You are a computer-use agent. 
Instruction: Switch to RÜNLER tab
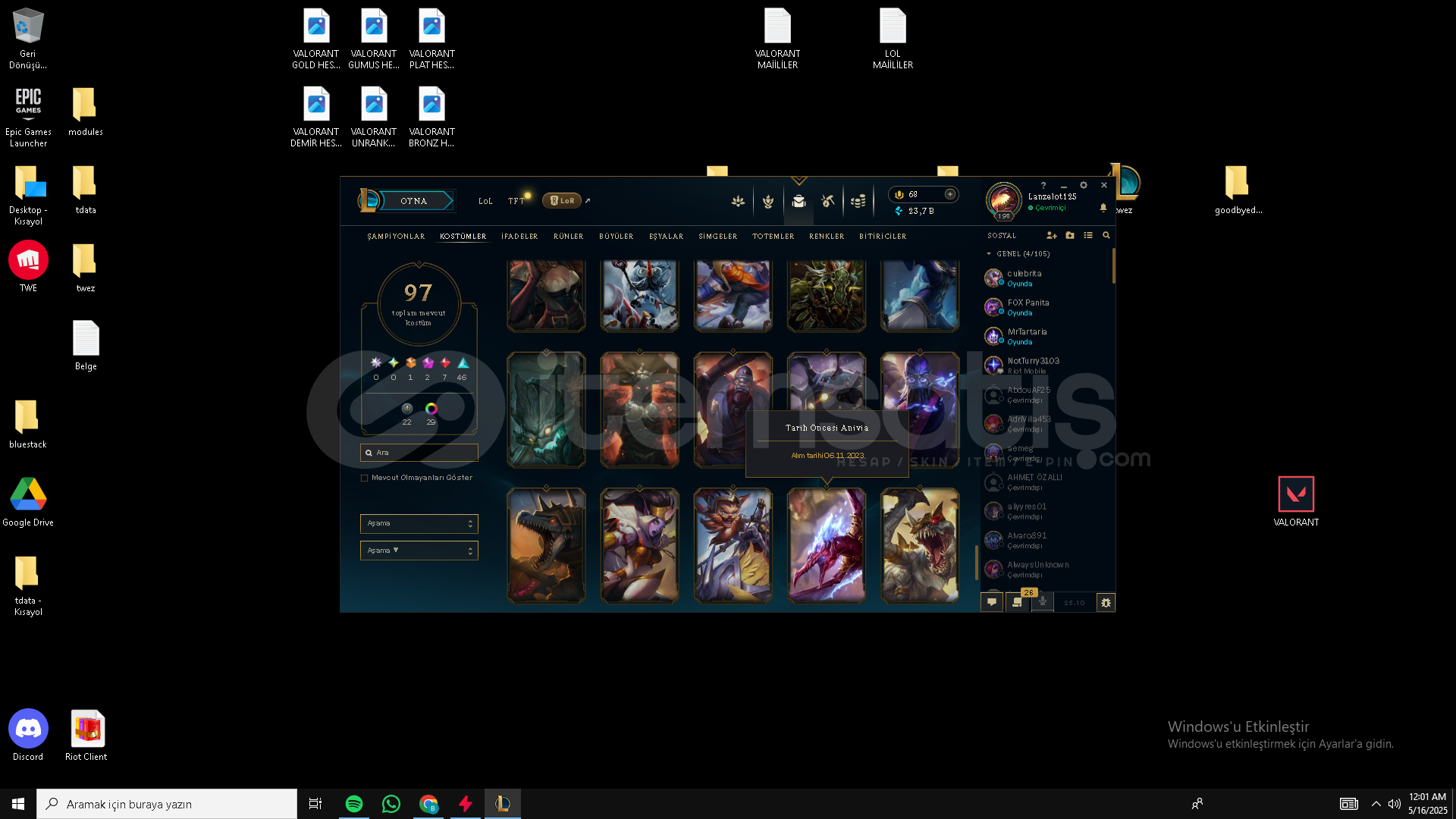click(568, 237)
